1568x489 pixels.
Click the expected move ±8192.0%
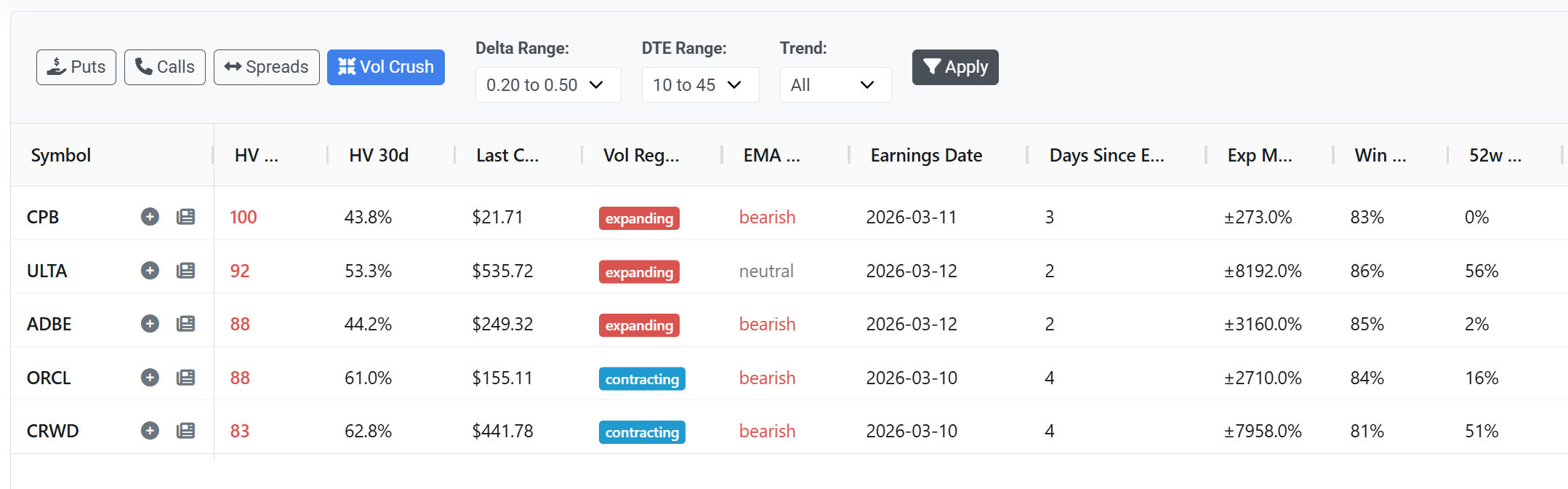tap(1263, 271)
